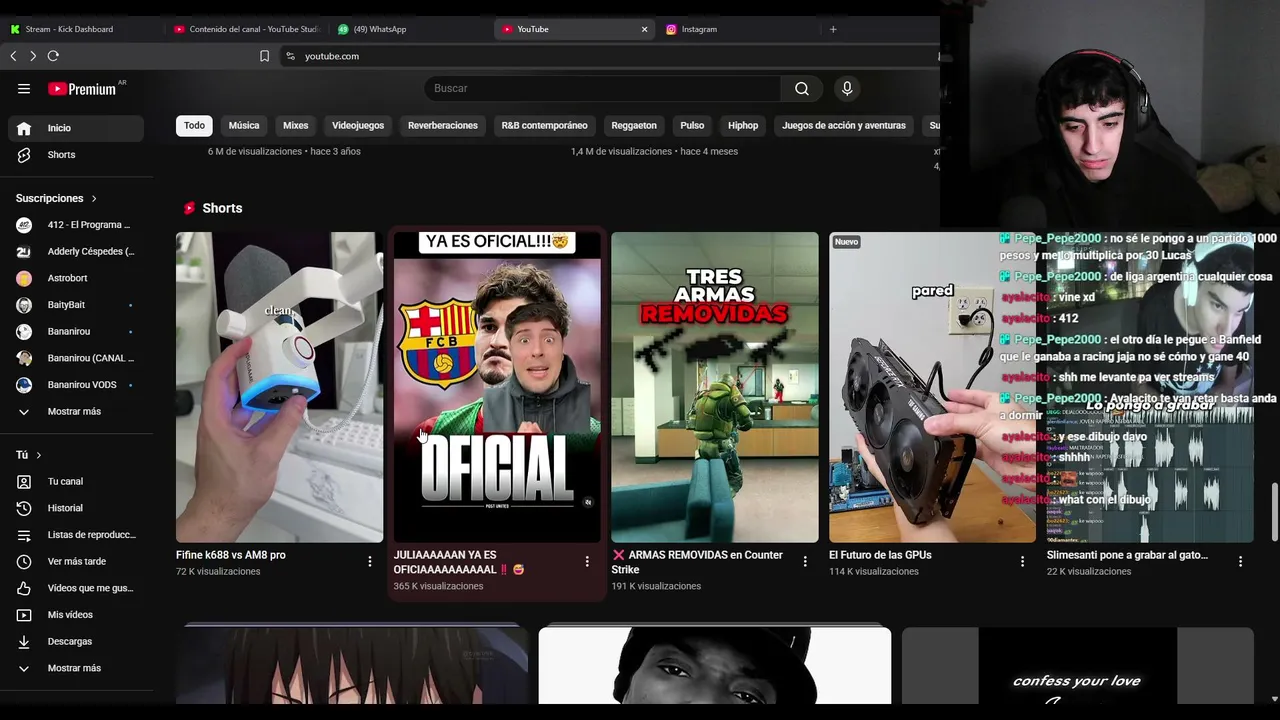Click the page vertical scrollbar
Image resolution: width=1280 pixels, height=720 pixels.
(1274, 512)
